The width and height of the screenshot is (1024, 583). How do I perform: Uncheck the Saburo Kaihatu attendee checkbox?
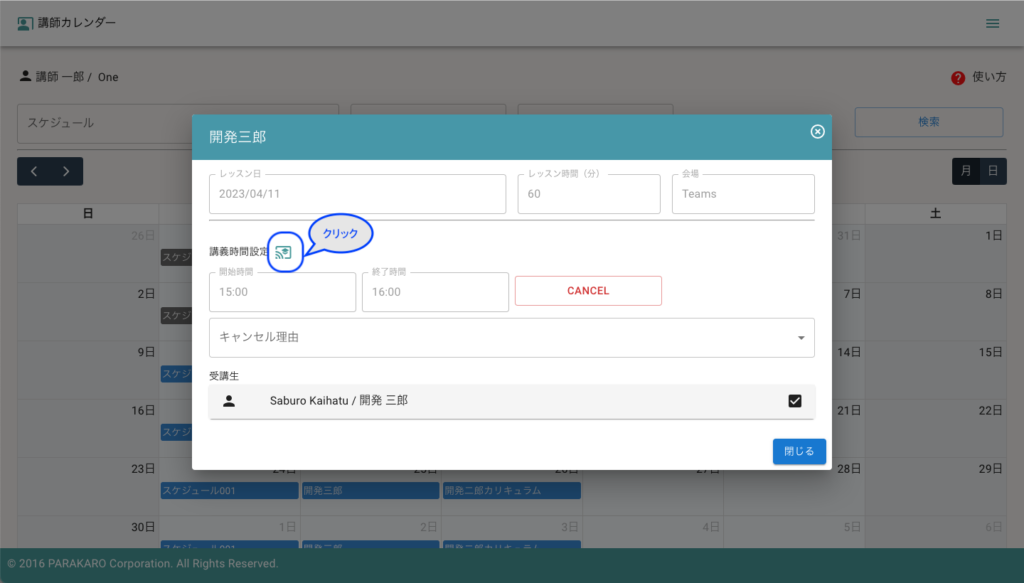click(795, 401)
